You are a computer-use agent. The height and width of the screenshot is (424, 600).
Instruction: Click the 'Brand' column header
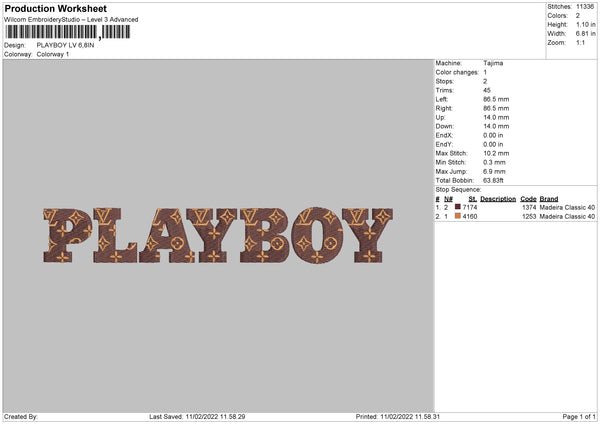click(x=549, y=199)
